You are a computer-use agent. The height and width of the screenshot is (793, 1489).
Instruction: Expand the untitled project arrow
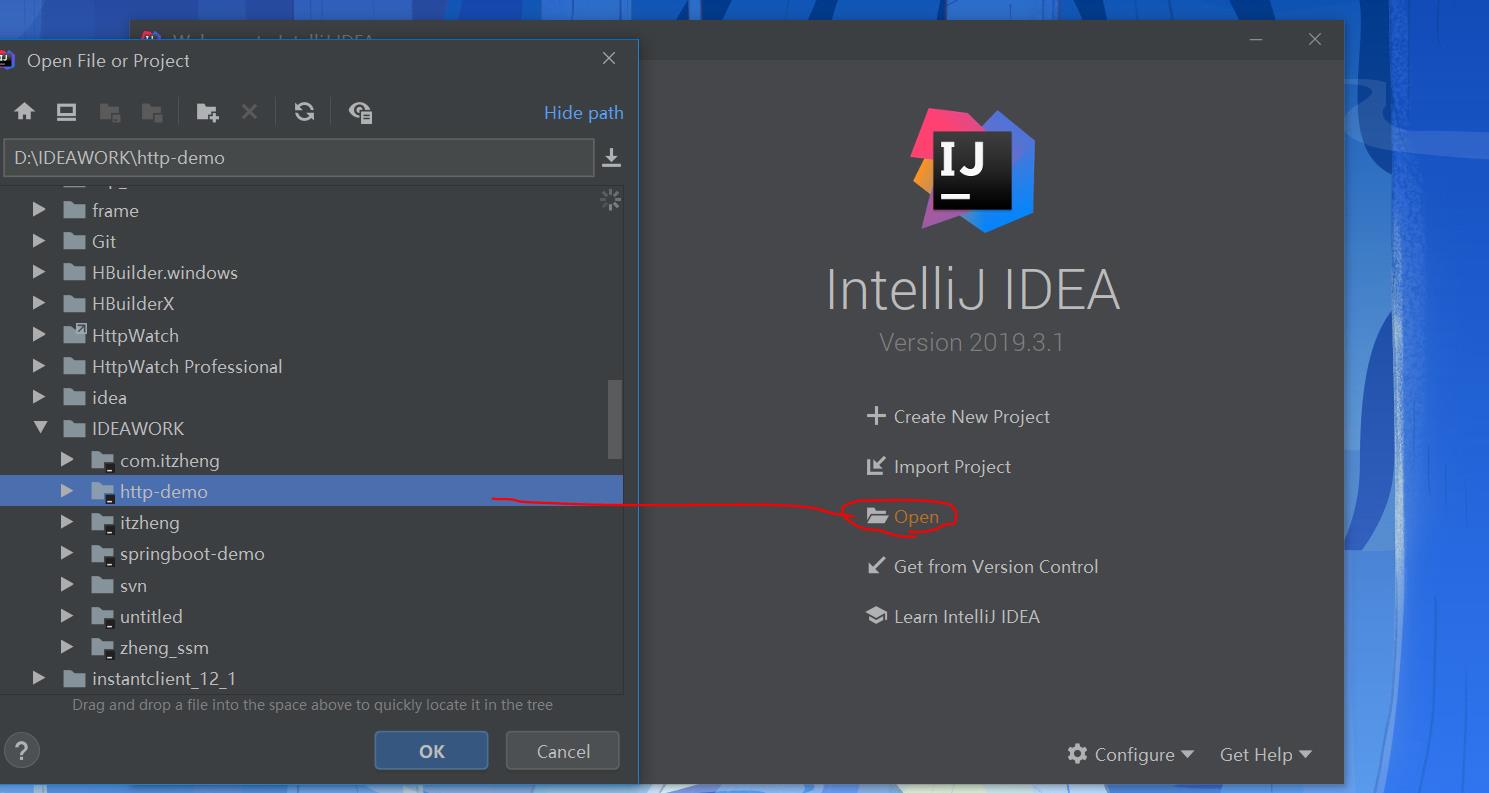tap(67, 616)
